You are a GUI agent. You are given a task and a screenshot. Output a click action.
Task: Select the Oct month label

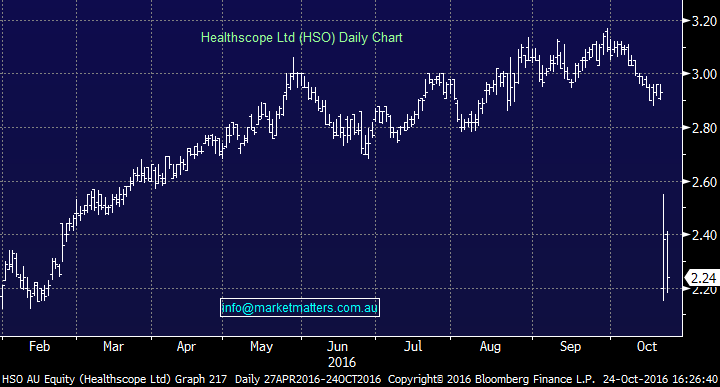(647, 346)
